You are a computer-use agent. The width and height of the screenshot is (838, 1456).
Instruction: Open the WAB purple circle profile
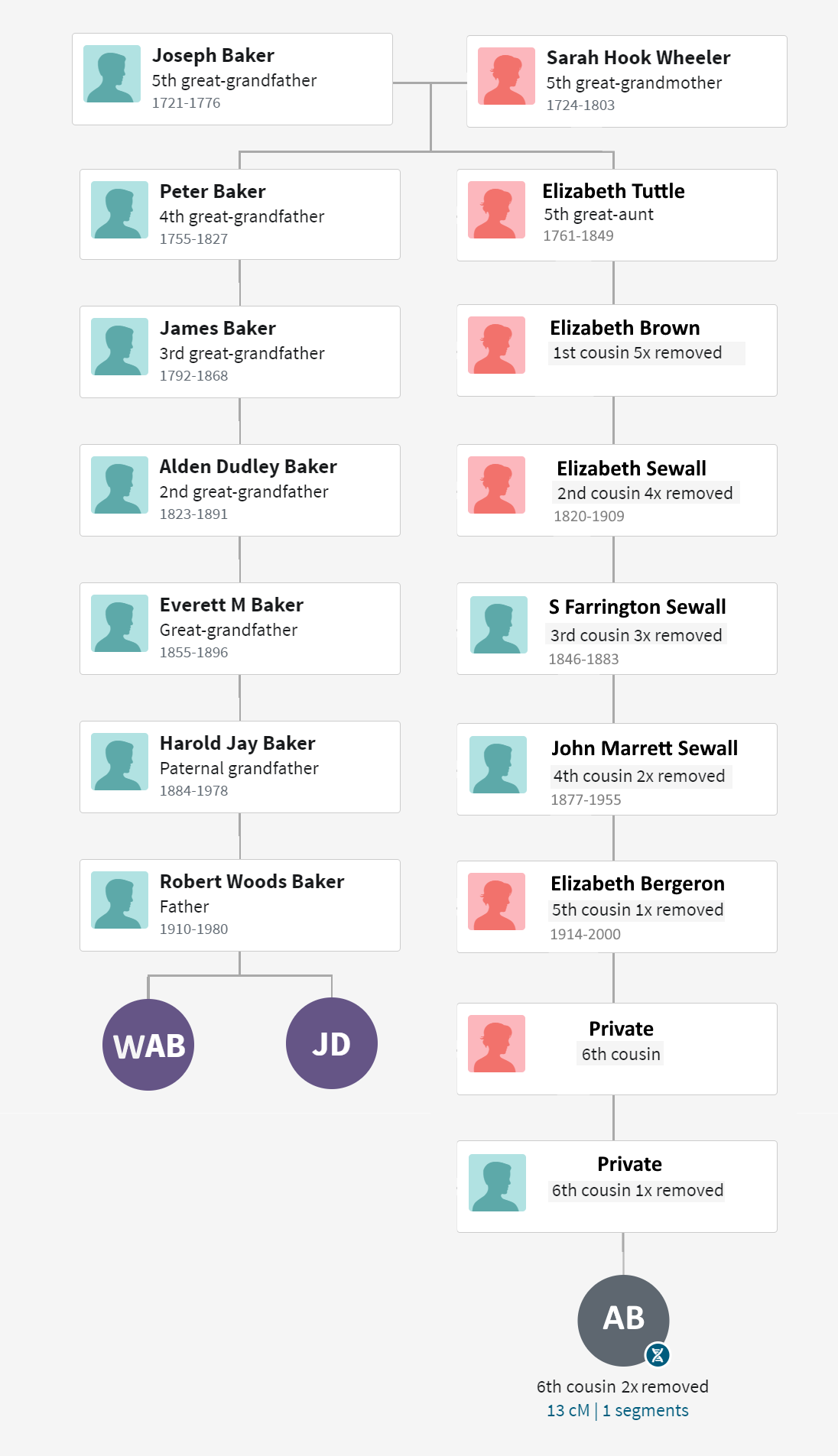tap(148, 1045)
